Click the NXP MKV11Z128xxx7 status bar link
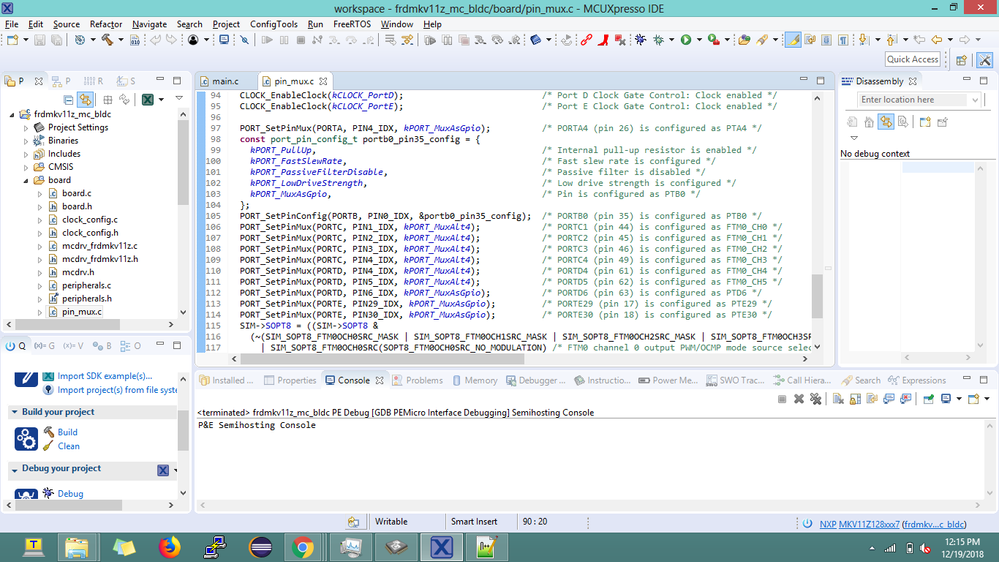Screen dimensions: 999x562 (x=859, y=524)
